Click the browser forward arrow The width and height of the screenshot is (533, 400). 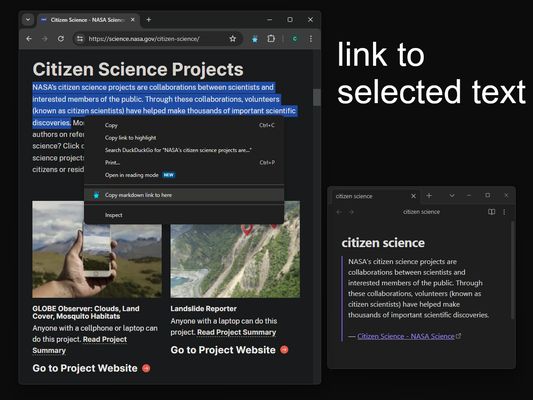tap(45, 39)
